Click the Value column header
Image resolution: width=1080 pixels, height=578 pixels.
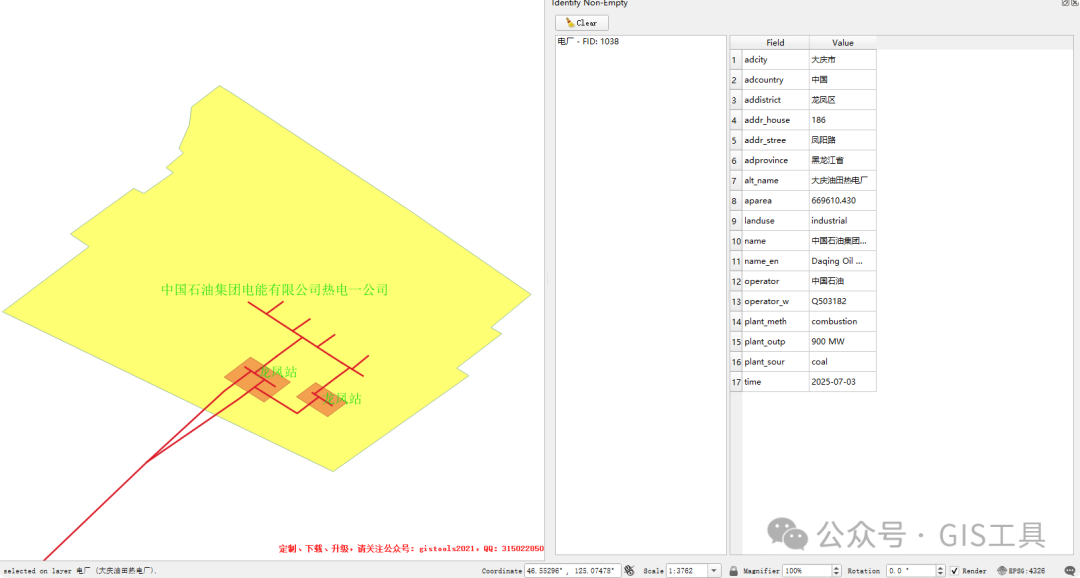click(842, 43)
